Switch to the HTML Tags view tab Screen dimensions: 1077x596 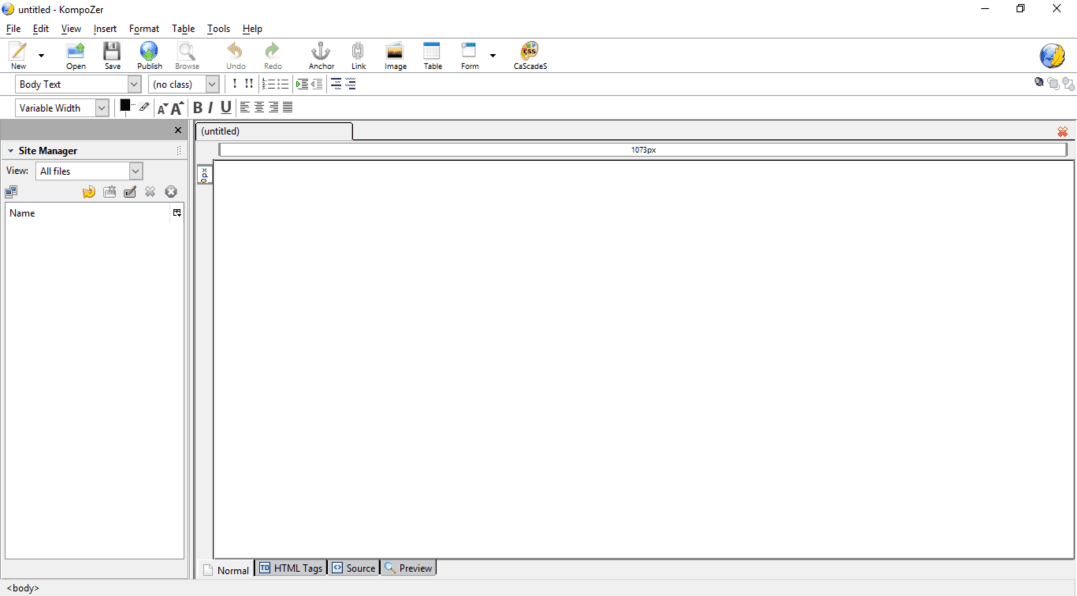pos(291,568)
